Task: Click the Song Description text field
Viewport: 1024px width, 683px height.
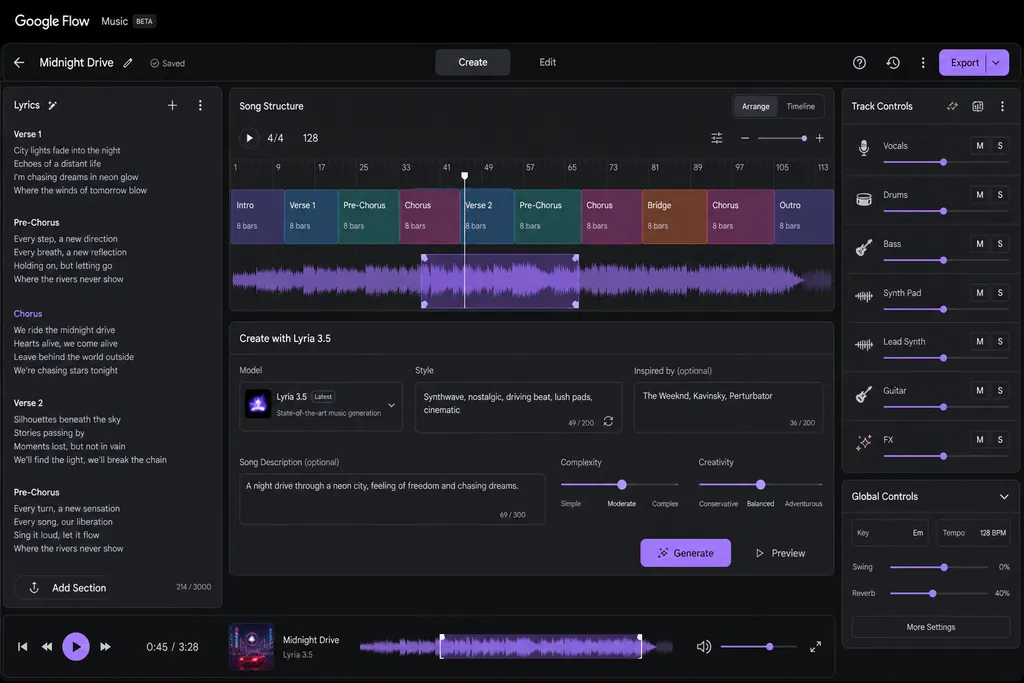Action: (x=392, y=500)
